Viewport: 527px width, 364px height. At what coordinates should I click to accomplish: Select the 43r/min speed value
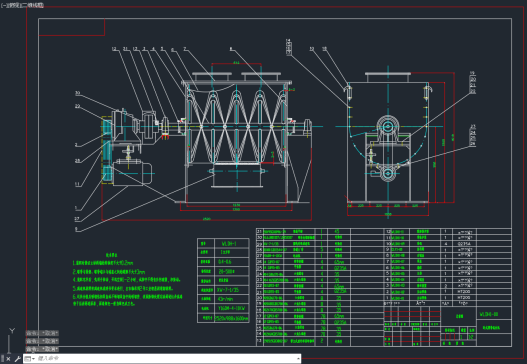click(x=225, y=299)
